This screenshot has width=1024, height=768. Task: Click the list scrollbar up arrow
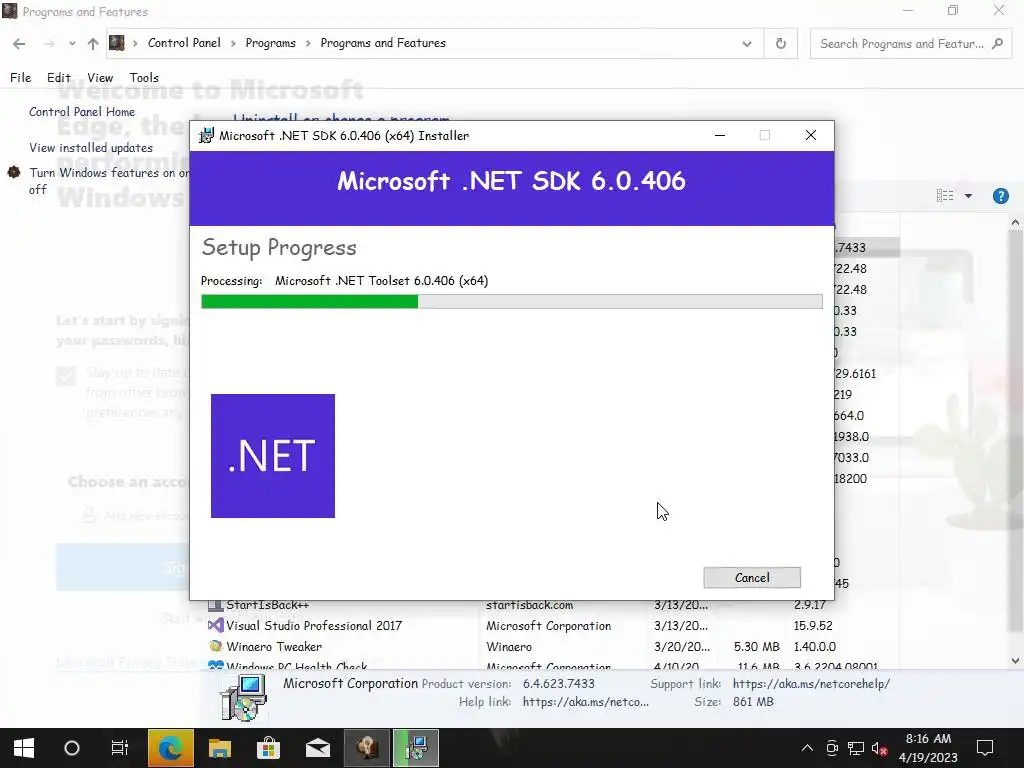pos(1015,223)
